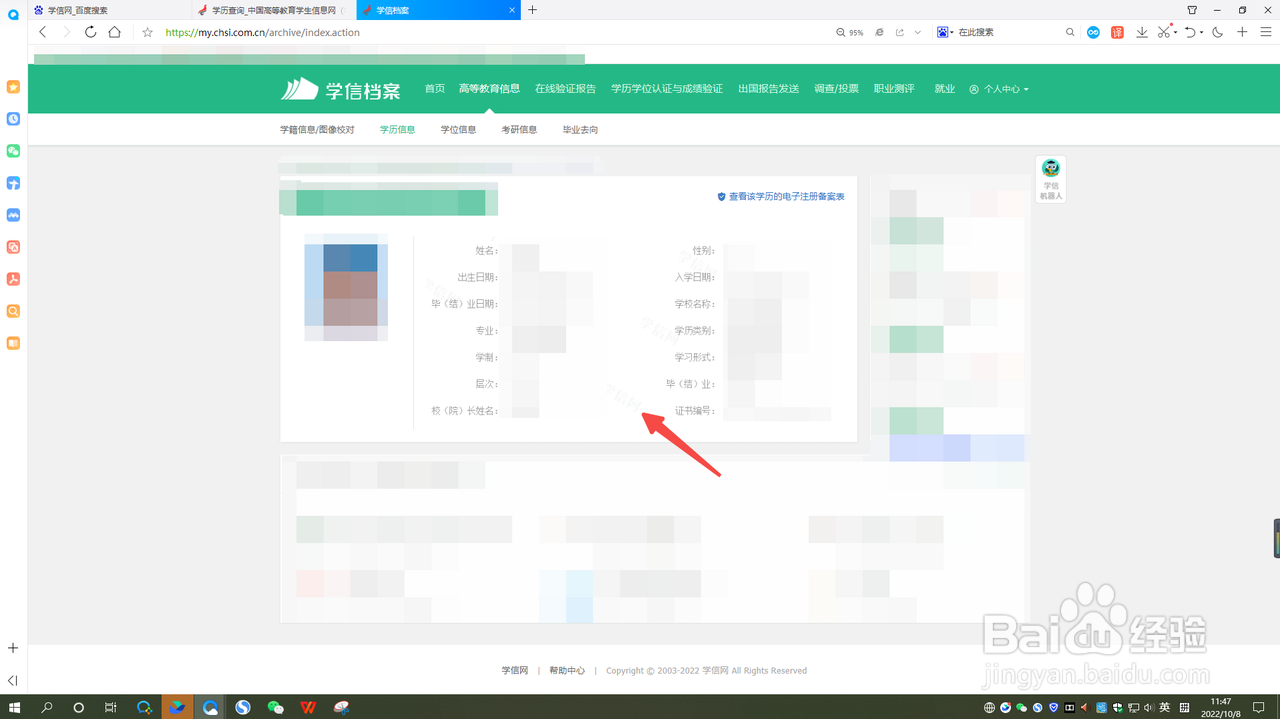Open the browser download manager
The image size is (1280, 719).
(x=1142, y=31)
